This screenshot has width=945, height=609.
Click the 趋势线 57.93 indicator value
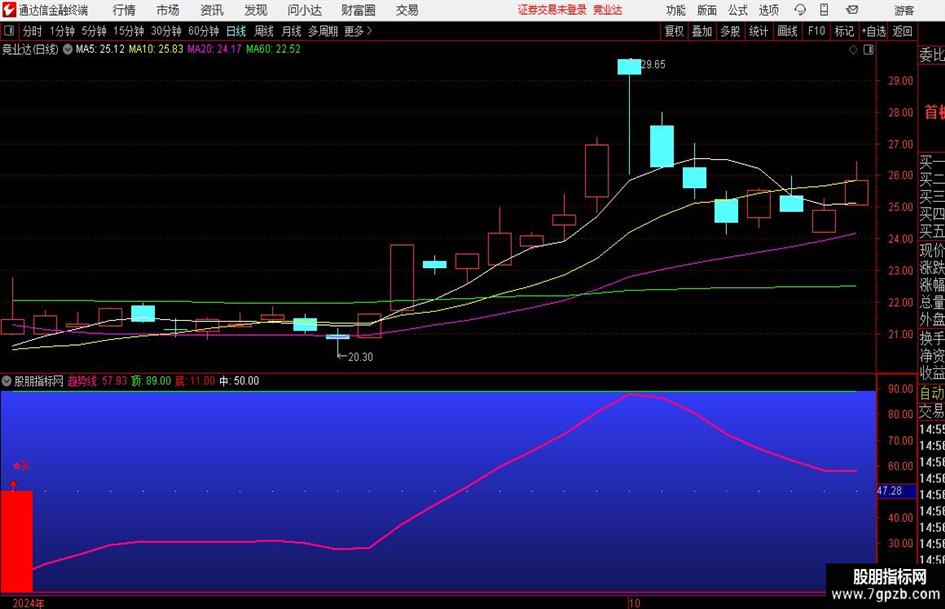[x=97, y=381]
